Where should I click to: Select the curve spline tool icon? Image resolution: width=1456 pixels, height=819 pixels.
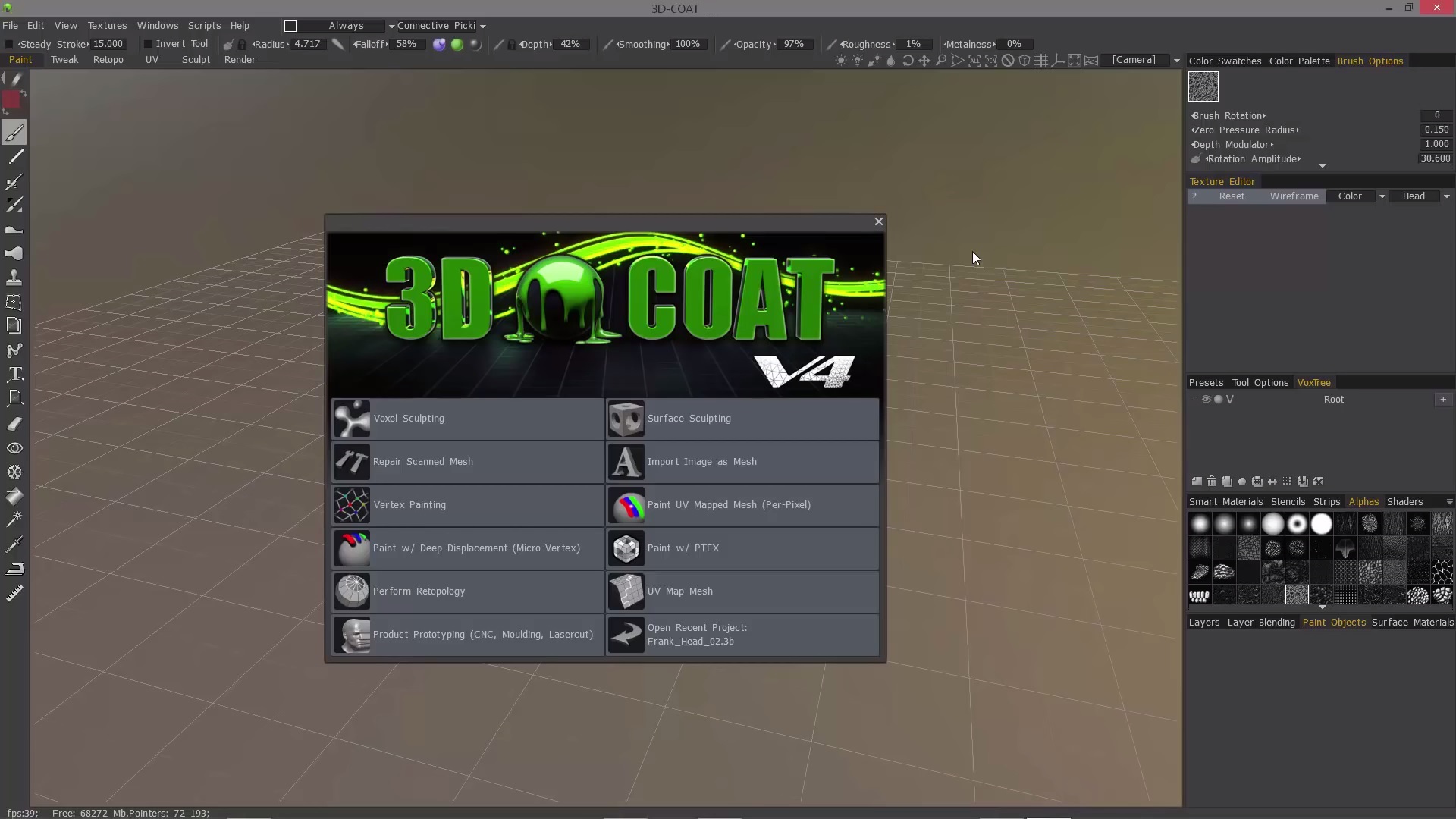[14, 350]
